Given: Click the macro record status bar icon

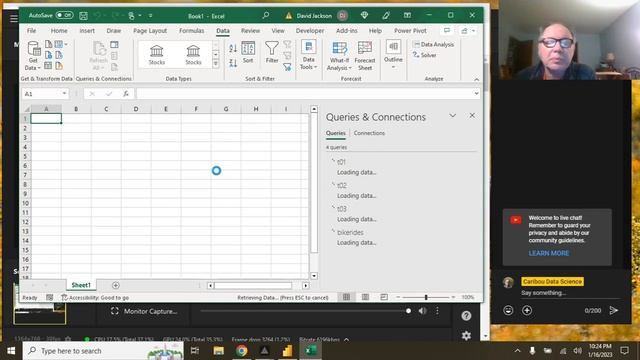Looking at the screenshot, I should (49, 298).
